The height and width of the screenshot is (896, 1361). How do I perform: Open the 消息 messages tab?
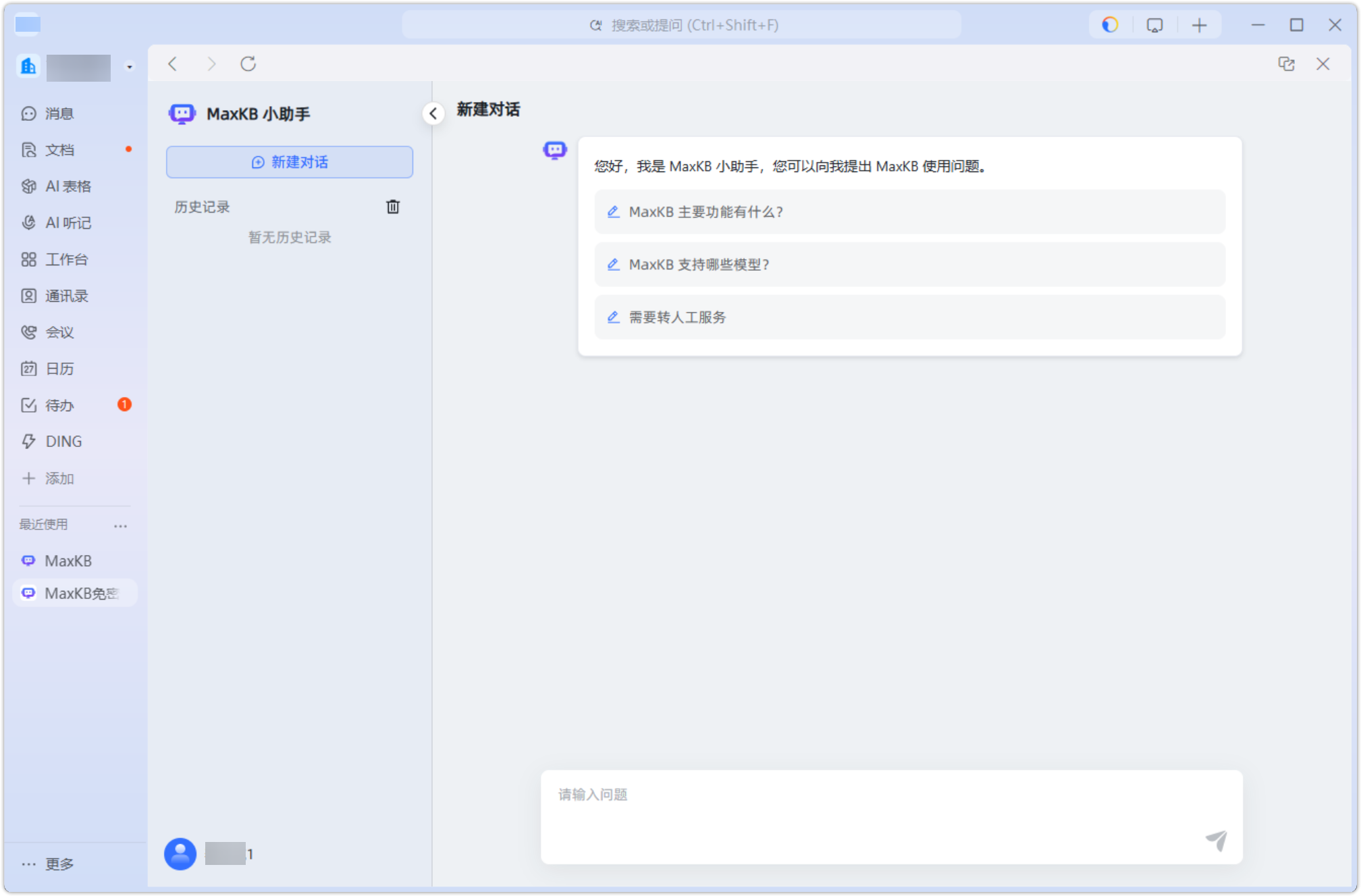[59, 113]
